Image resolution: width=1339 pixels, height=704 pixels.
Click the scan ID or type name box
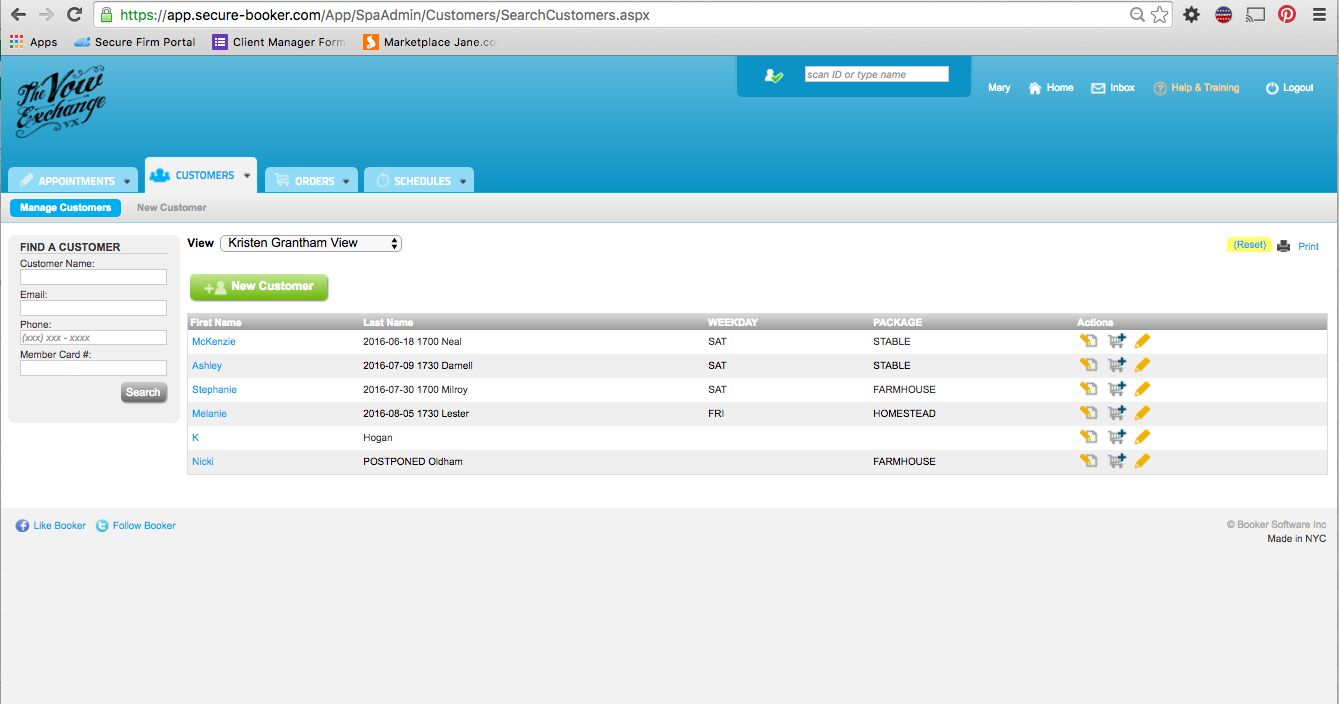click(877, 74)
